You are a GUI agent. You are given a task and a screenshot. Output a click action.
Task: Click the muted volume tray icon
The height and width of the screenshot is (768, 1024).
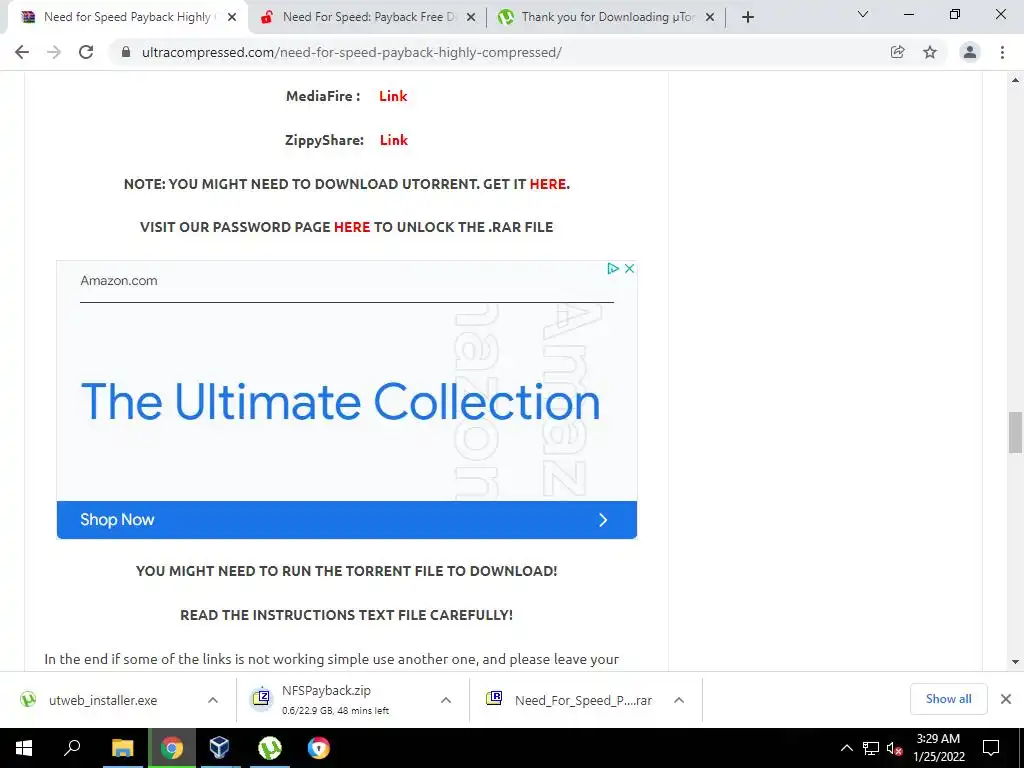pos(895,748)
